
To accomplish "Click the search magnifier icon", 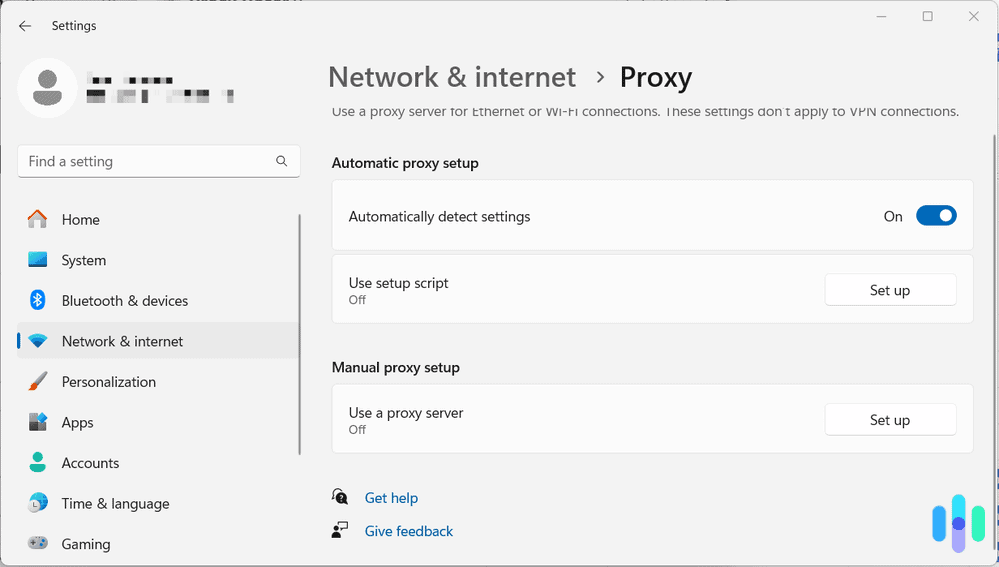I will (x=282, y=161).
